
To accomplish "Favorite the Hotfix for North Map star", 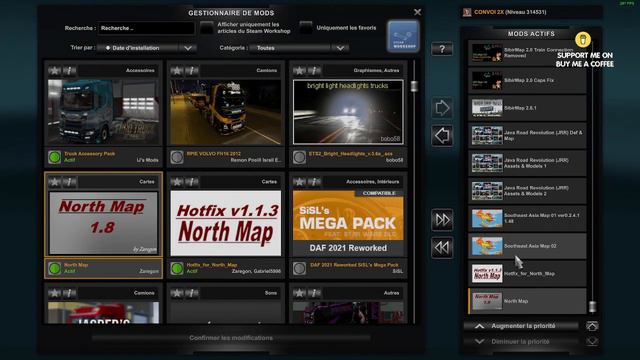I will tap(177, 182).
